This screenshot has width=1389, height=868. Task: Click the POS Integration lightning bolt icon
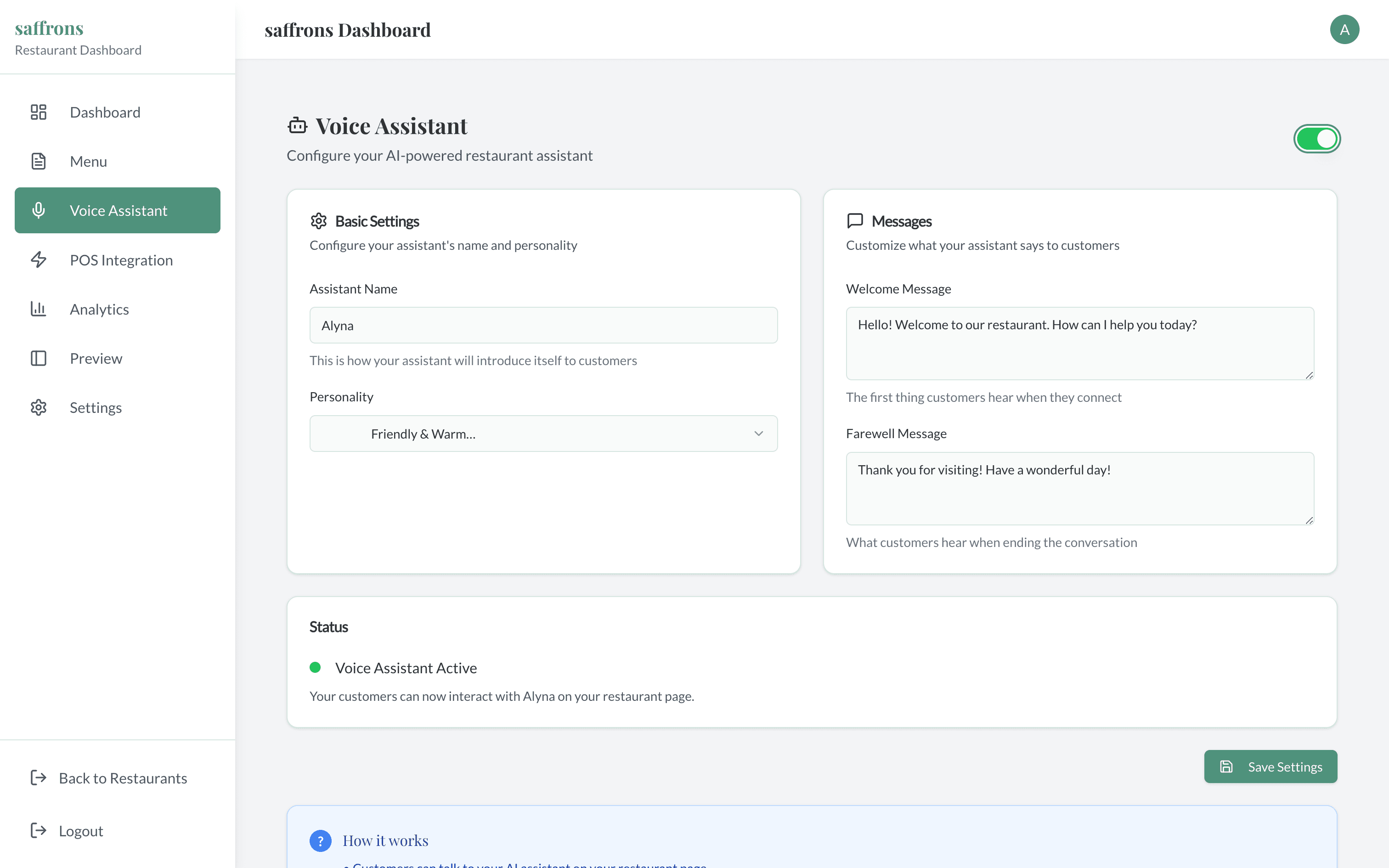39,259
